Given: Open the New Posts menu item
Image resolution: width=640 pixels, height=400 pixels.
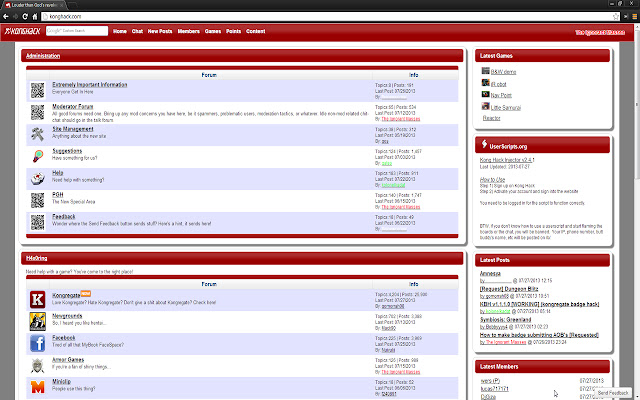Looking at the screenshot, I should click(160, 31).
